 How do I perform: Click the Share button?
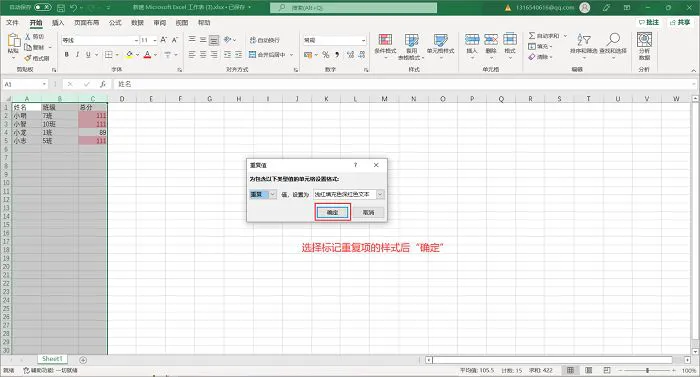680,22
